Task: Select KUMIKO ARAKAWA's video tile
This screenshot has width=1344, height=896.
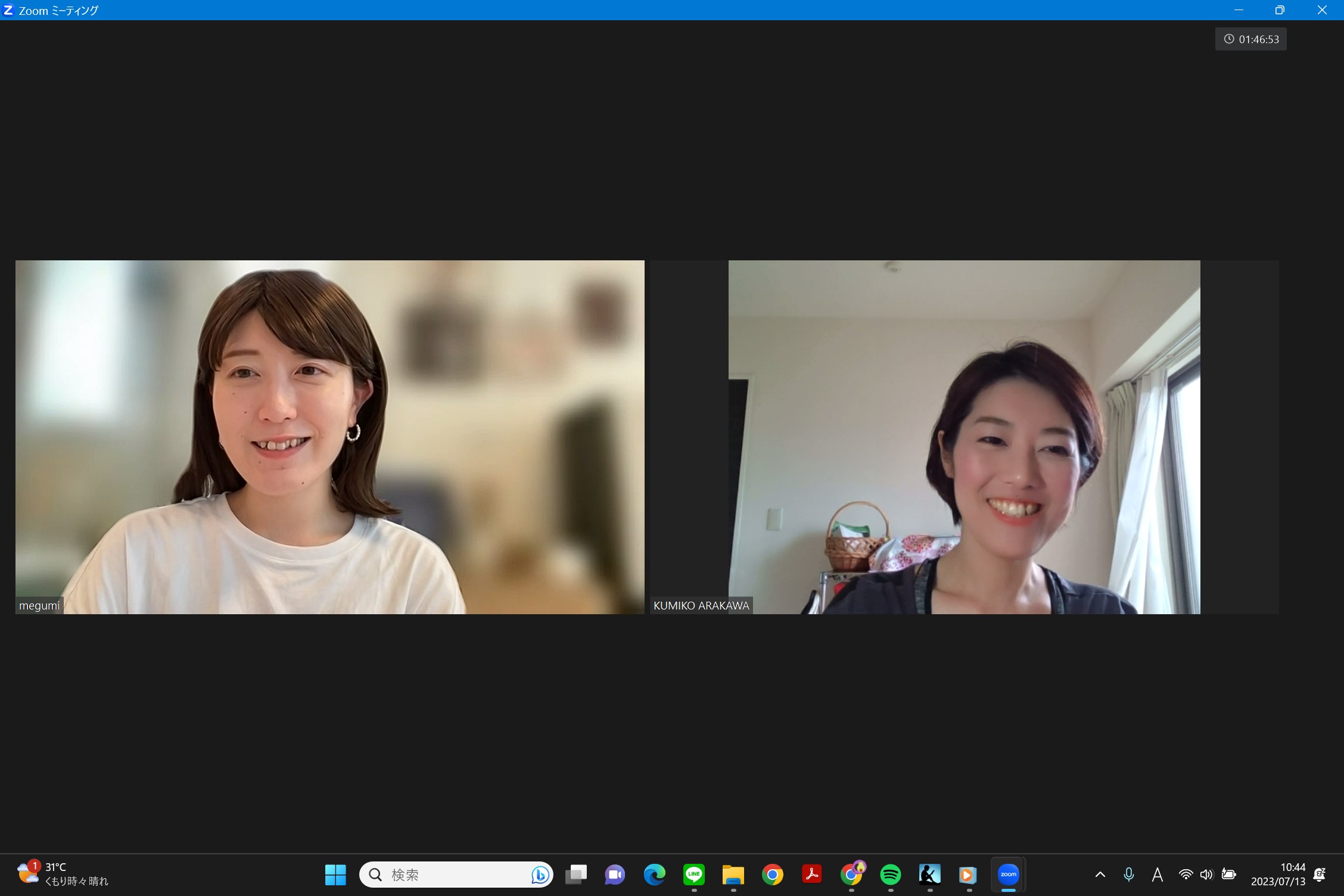Action: [965, 437]
